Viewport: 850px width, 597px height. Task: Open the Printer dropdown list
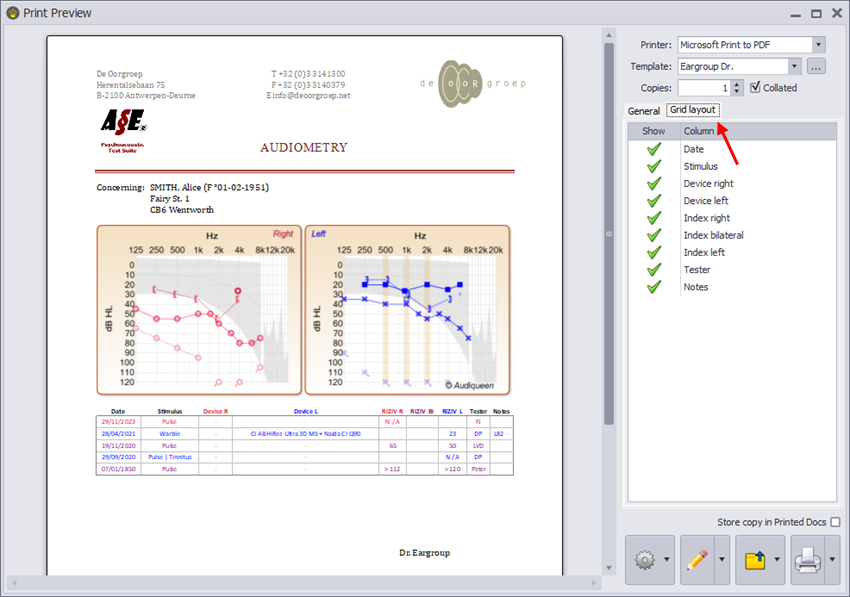[819, 44]
